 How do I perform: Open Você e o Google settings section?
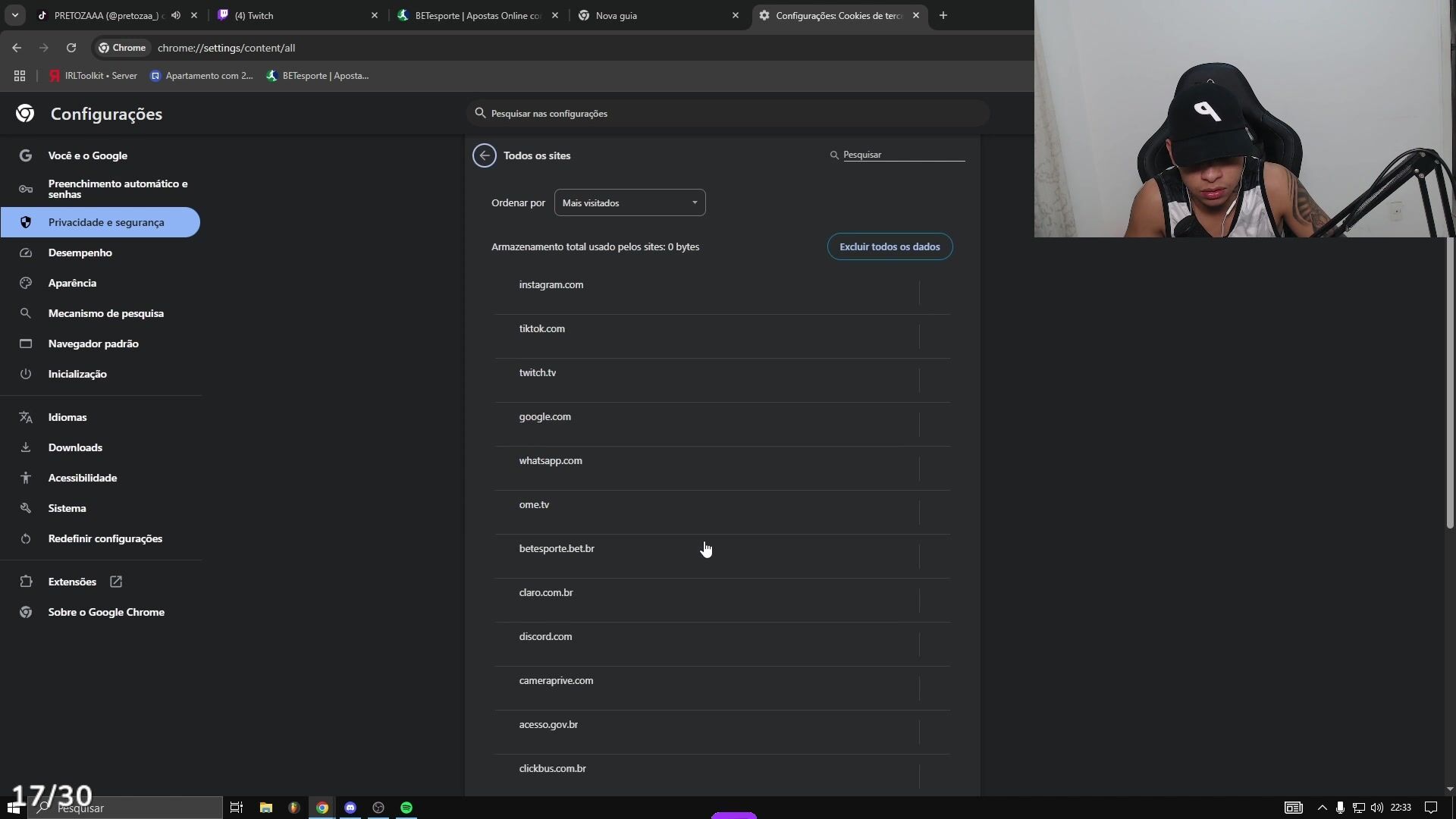pos(101,155)
